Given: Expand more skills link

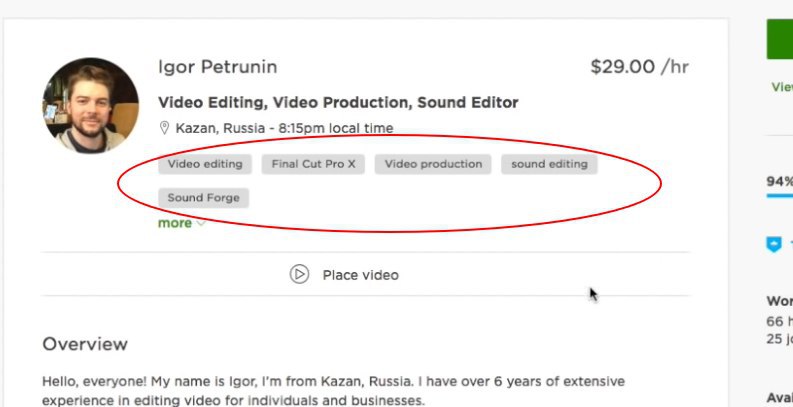Looking at the screenshot, I should (182, 223).
